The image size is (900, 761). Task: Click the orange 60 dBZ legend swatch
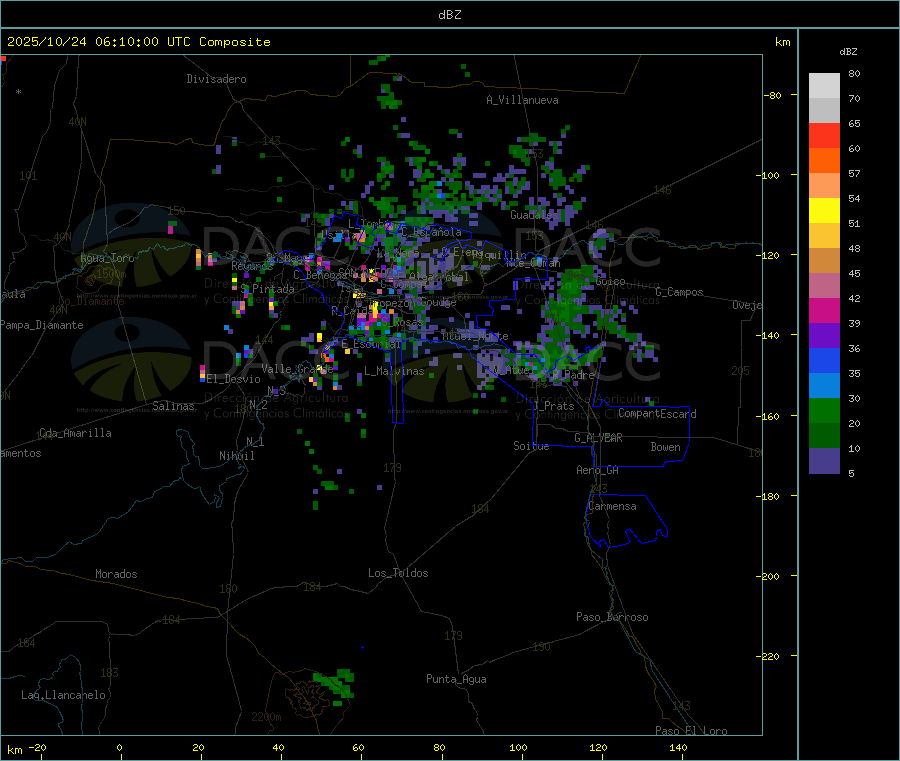(824, 160)
